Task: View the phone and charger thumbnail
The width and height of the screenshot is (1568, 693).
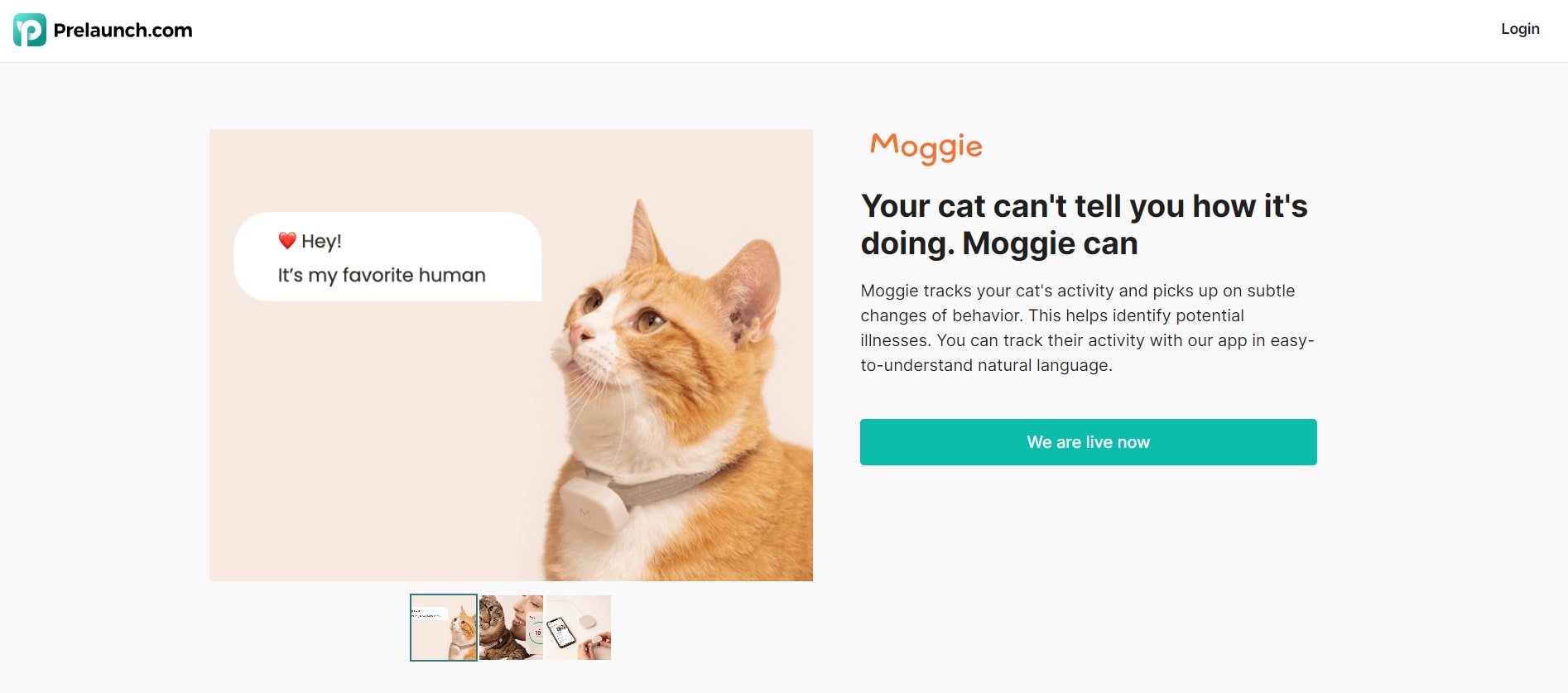Action: pyautogui.click(x=579, y=627)
